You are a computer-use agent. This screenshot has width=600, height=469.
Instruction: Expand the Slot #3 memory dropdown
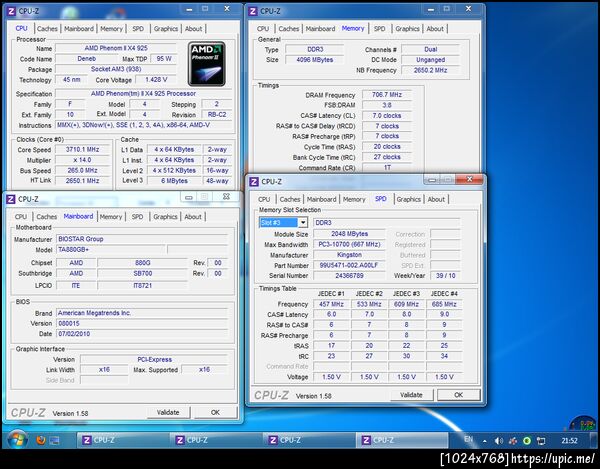303,222
